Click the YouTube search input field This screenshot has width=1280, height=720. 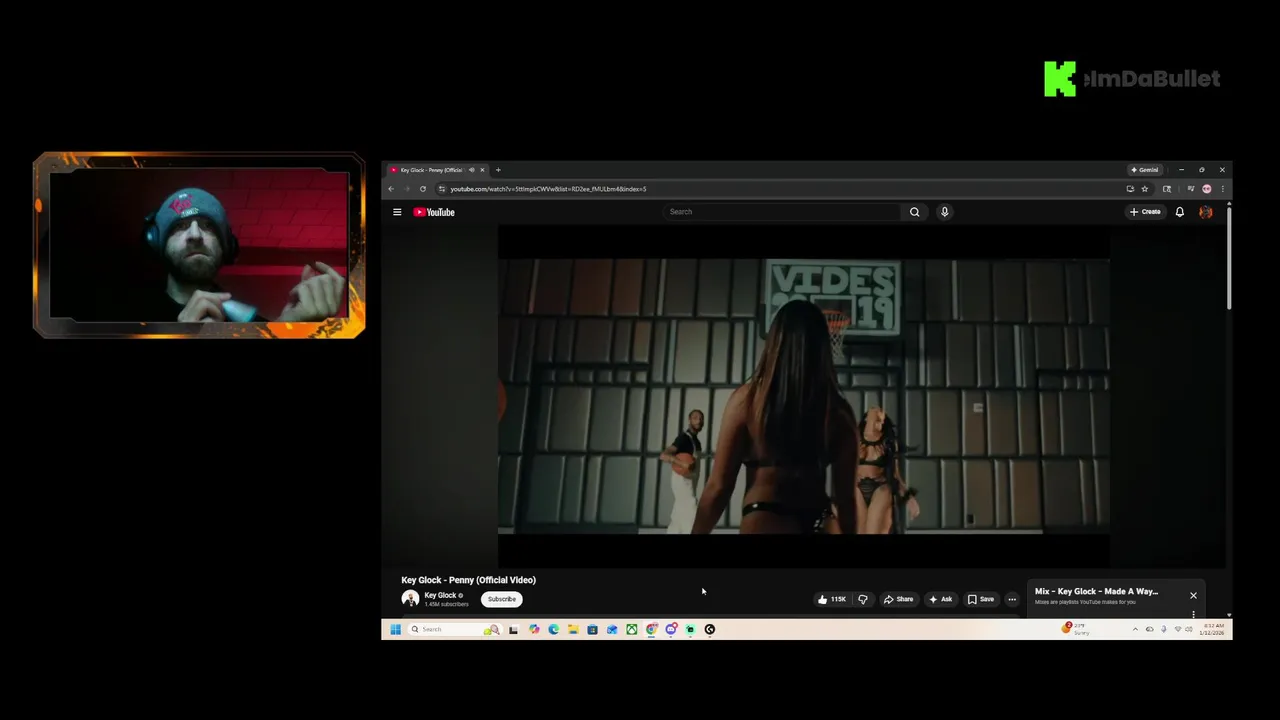point(782,212)
